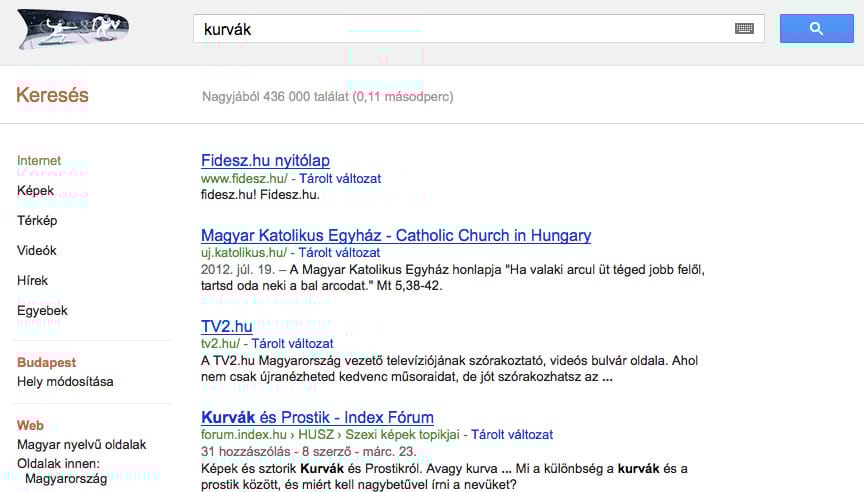Viewport: 864px width, 492px height.
Task: Open the Magyar Katolikus Egyház result title
Action: [x=396, y=235]
